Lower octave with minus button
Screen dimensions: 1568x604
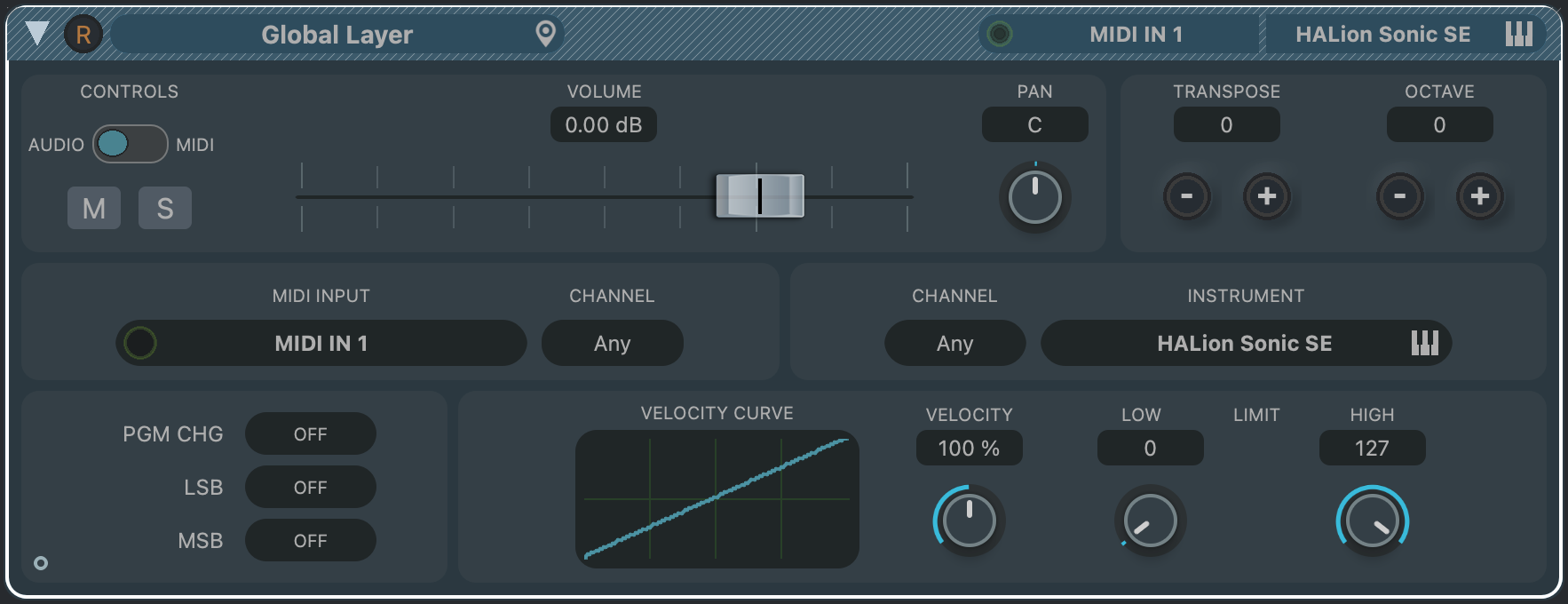(1399, 196)
